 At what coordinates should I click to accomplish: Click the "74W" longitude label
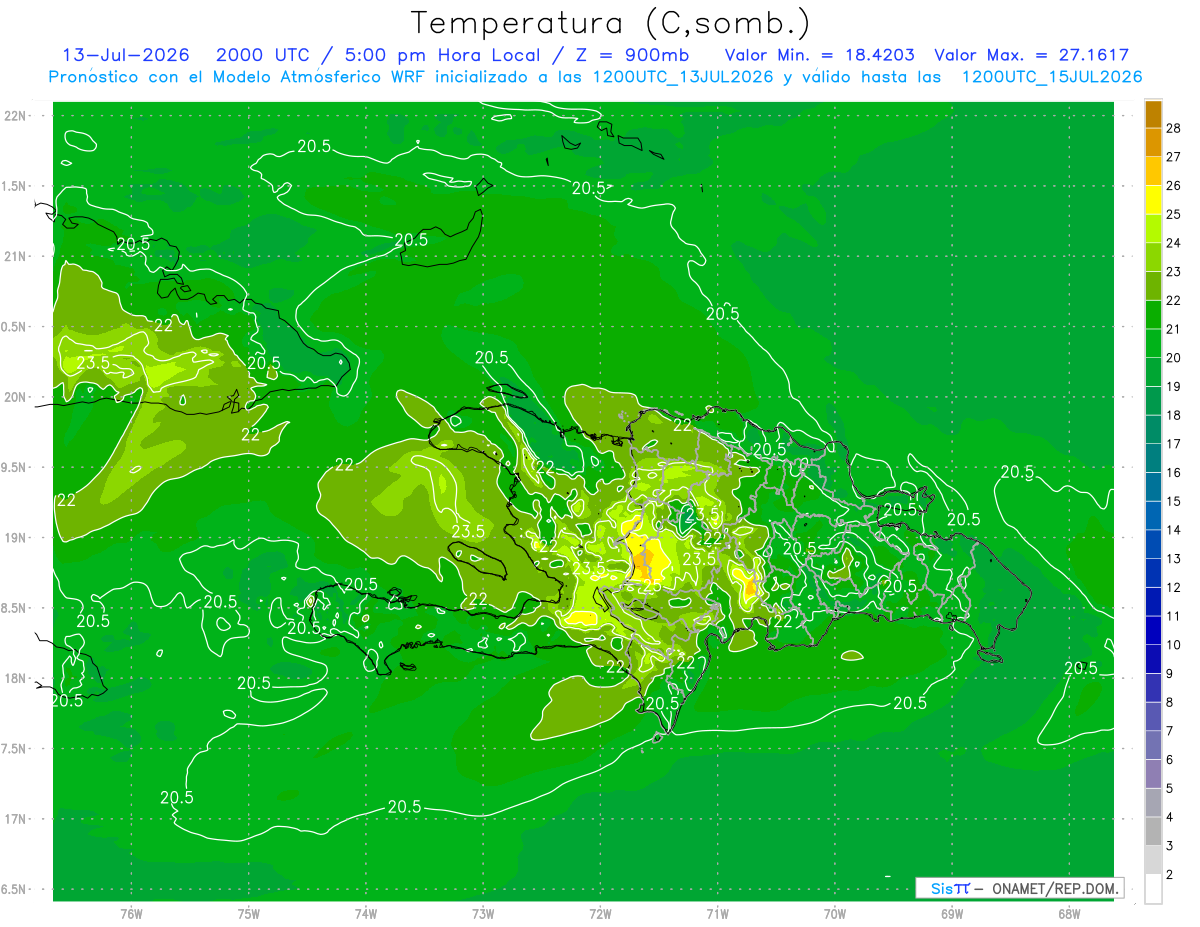pos(366,913)
